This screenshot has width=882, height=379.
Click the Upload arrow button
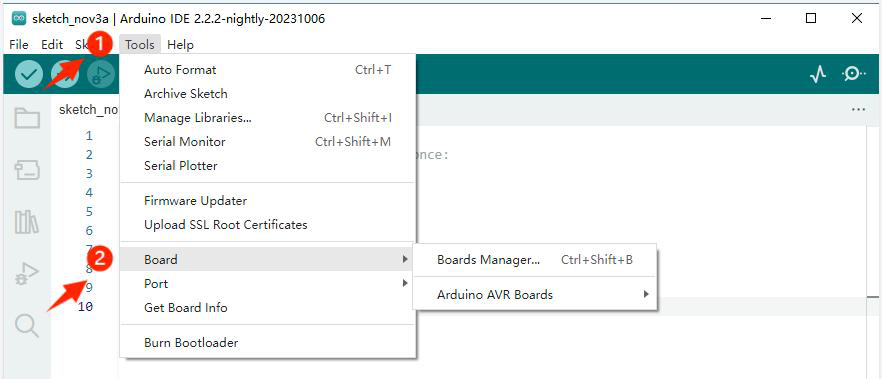point(65,75)
